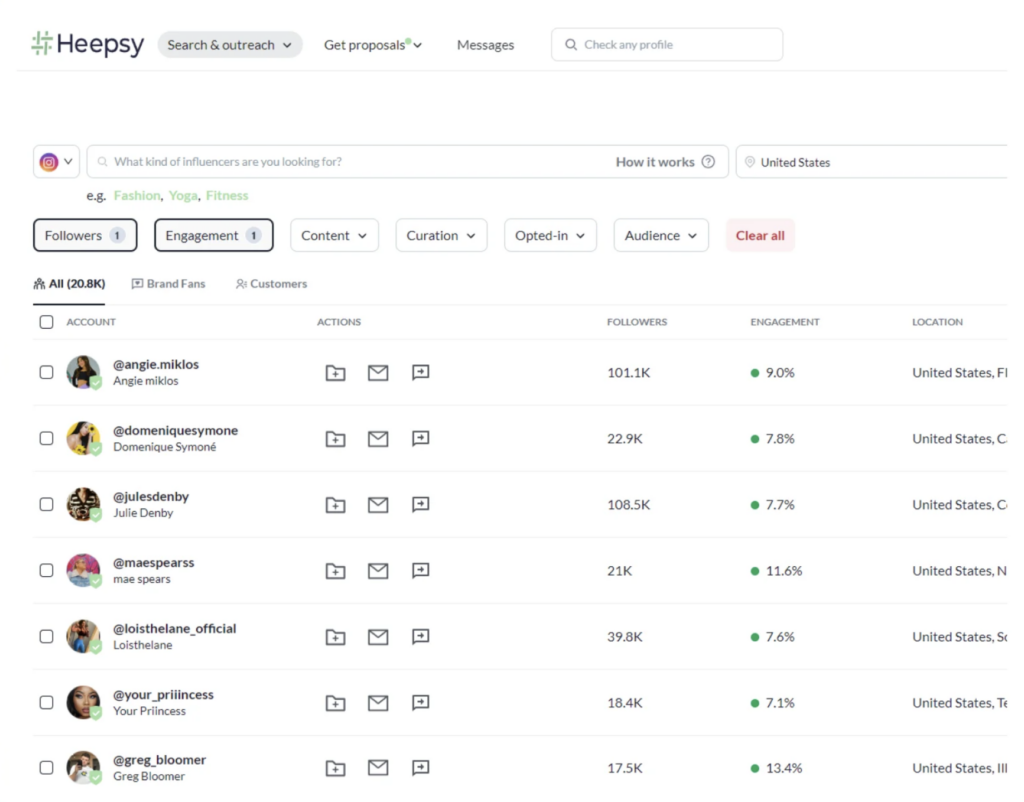Click add-to-list folder icon for @loisthelane_official
The width and height of the screenshot is (1024, 802).
coord(336,637)
